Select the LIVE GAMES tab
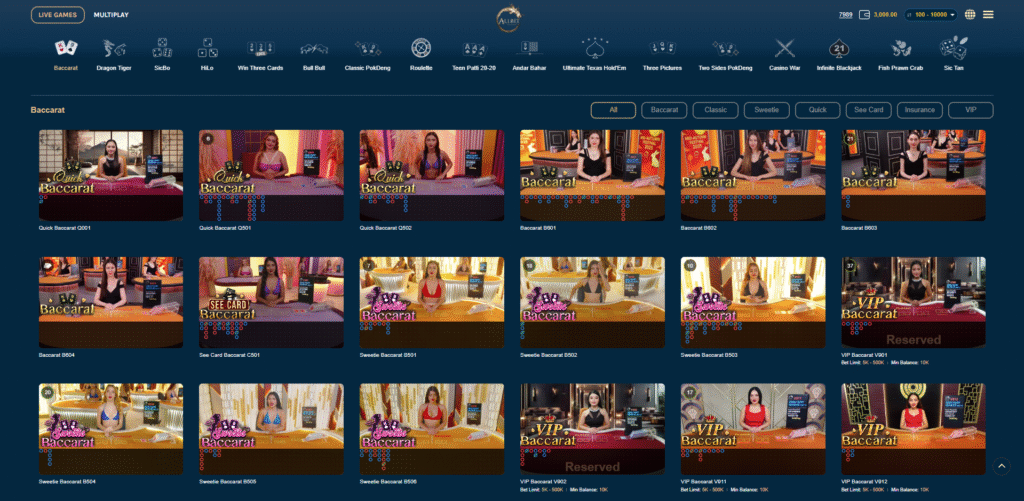Viewport: 1024px width, 501px height. (57, 15)
